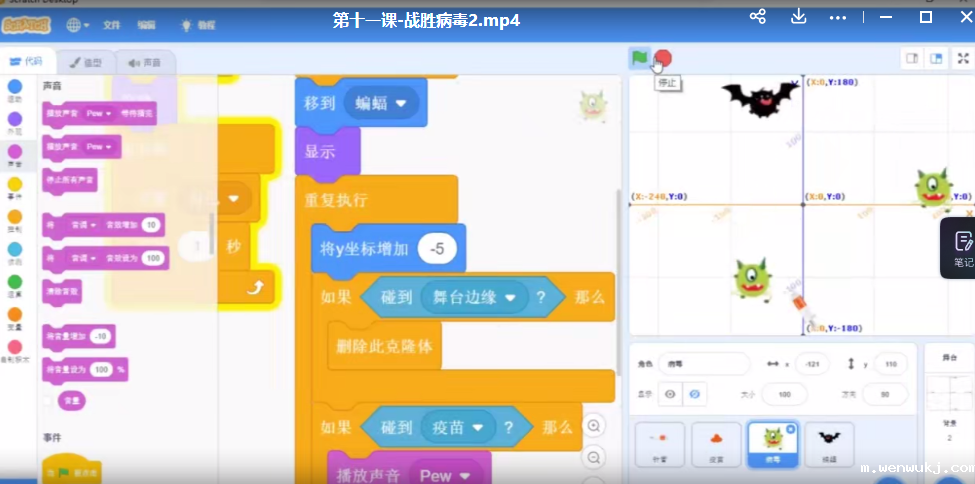Image resolution: width=975 pixels, height=484 pixels.
Task: Click the zoom in magnifier in workspace
Action: tap(594, 426)
